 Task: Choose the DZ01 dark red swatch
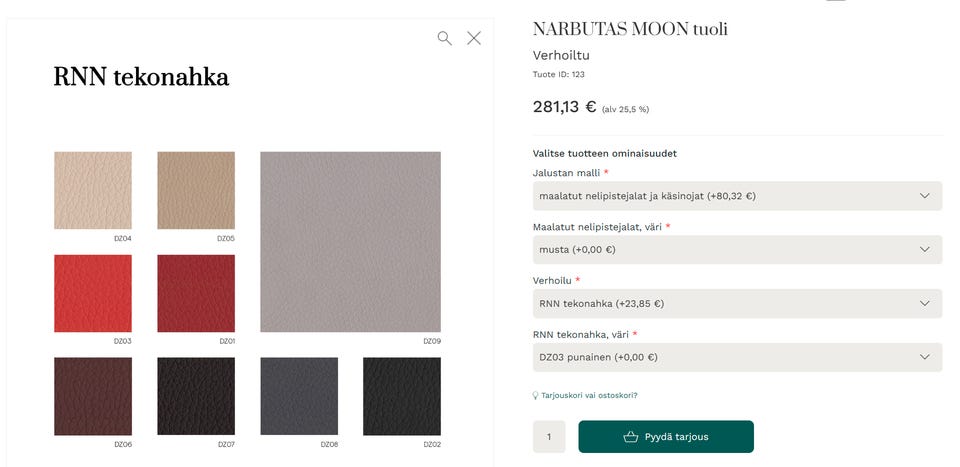(196, 294)
